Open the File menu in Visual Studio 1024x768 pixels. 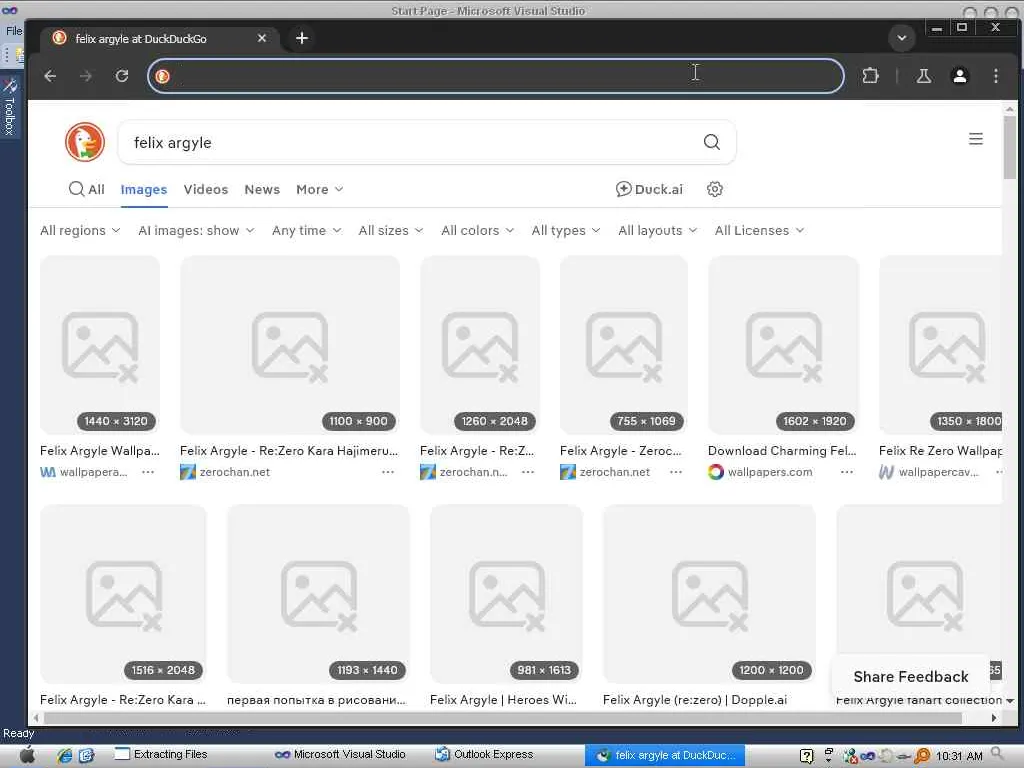14,31
